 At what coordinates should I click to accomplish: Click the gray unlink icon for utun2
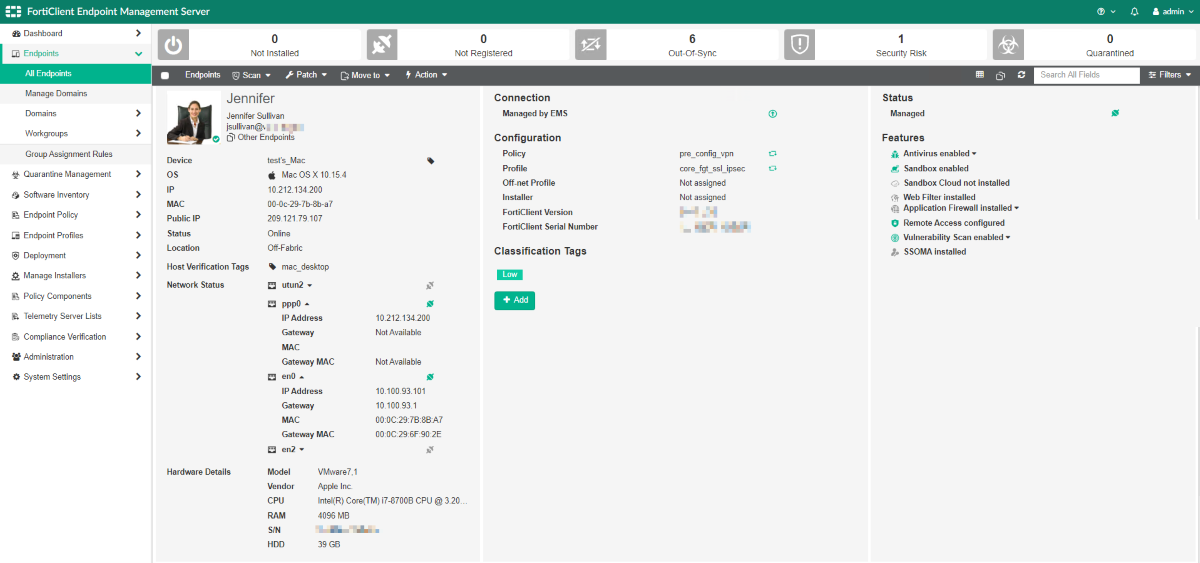point(430,285)
